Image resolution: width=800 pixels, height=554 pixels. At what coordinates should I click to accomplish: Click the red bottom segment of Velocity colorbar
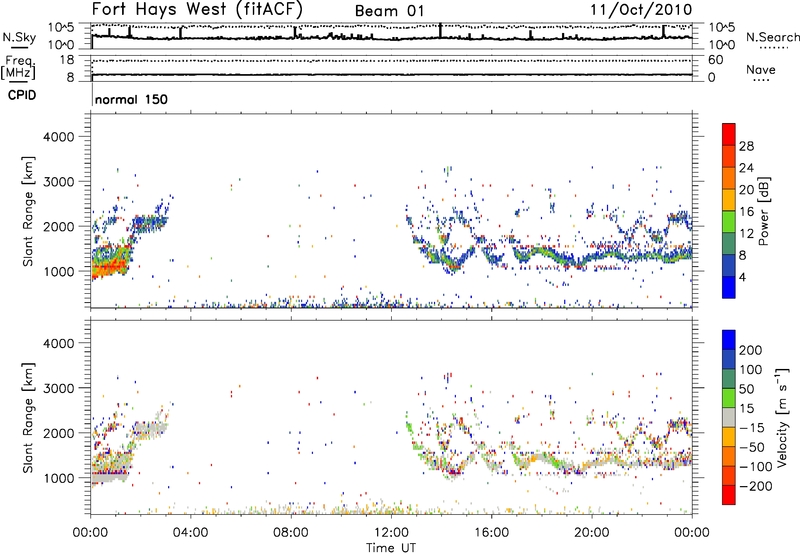[729, 495]
